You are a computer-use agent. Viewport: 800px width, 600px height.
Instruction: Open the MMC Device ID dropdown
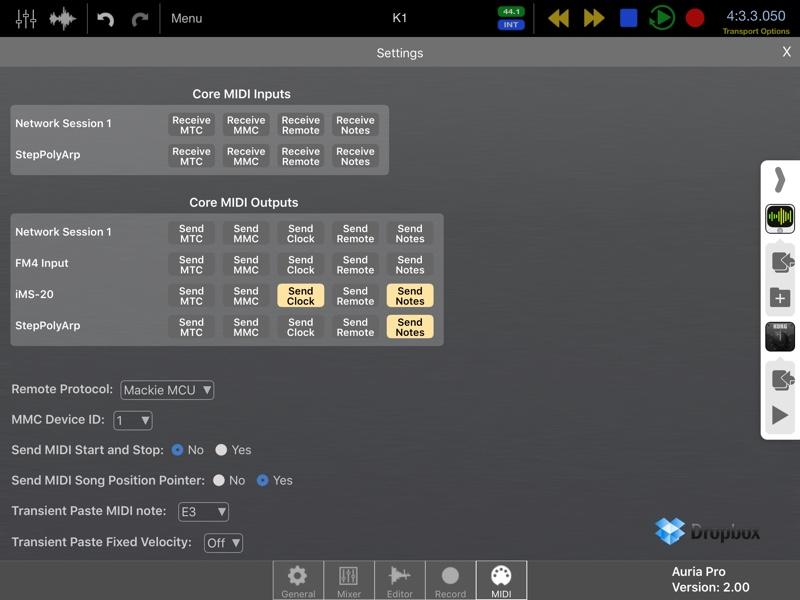[133, 420]
